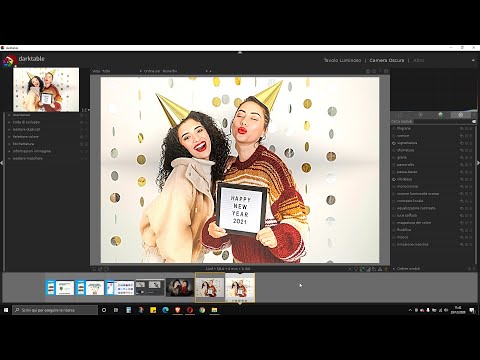This screenshot has height=360, width=480.
Task: Open second darkroom window icon below image
Action: click(106, 269)
